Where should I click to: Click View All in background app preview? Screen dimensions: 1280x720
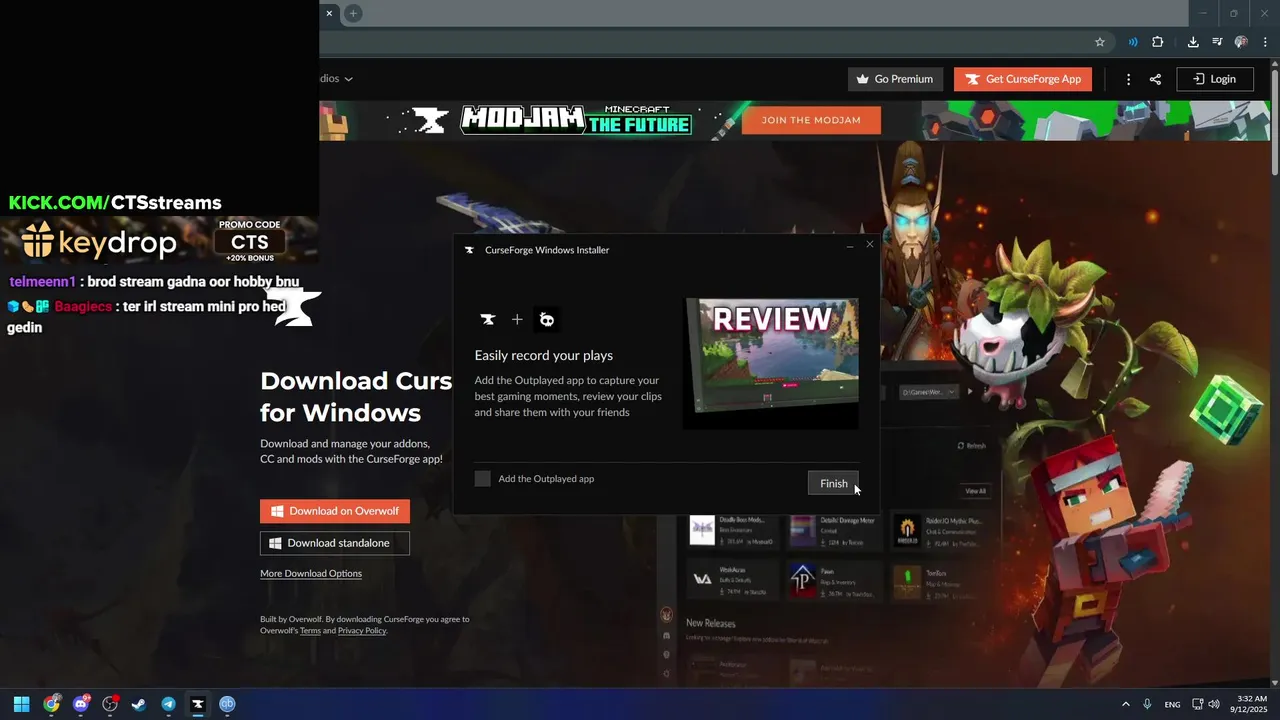(975, 491)
